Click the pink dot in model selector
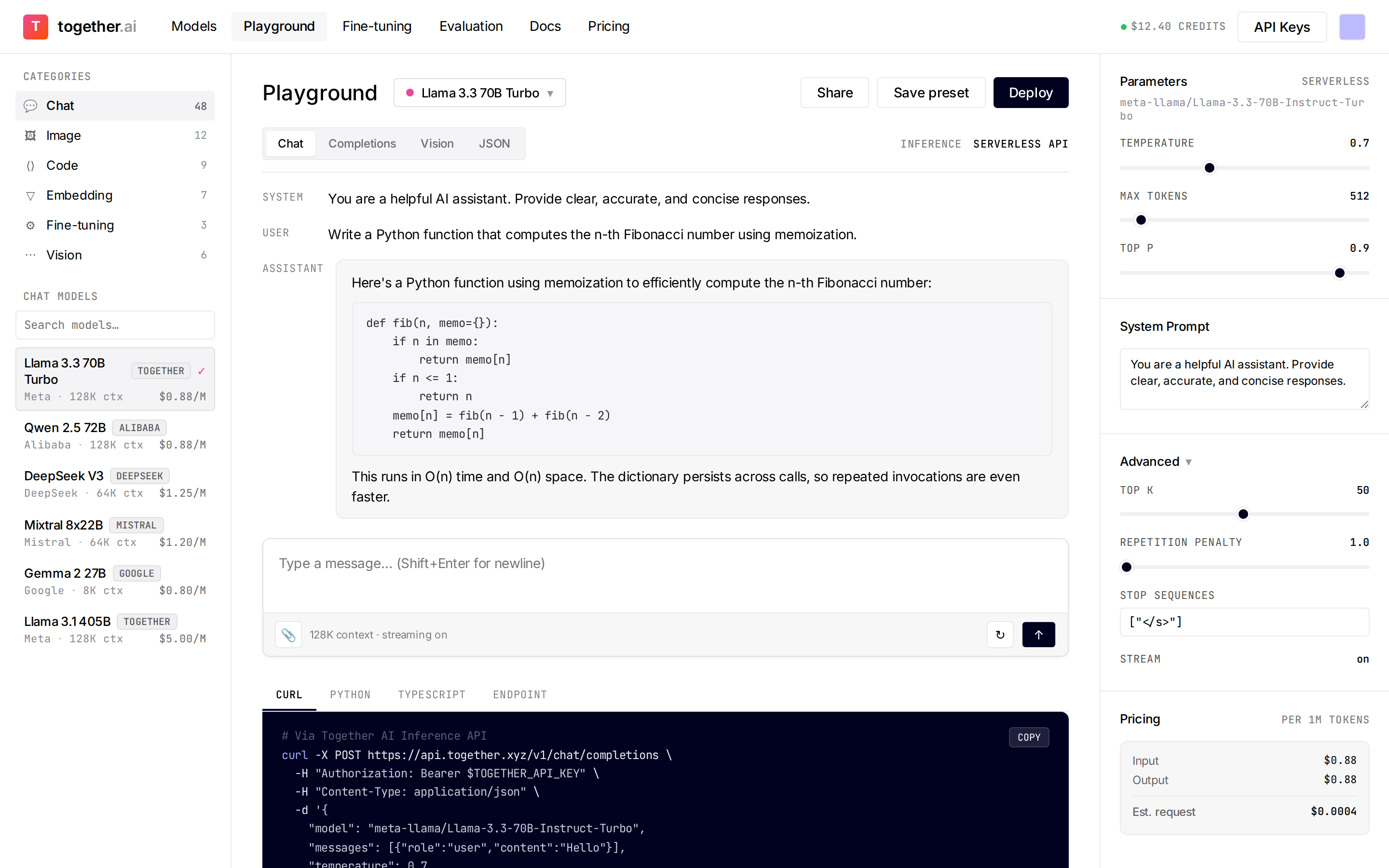The width and height of the screenshot is (1389, 868). pyautogui.click(x=410, y=93)
